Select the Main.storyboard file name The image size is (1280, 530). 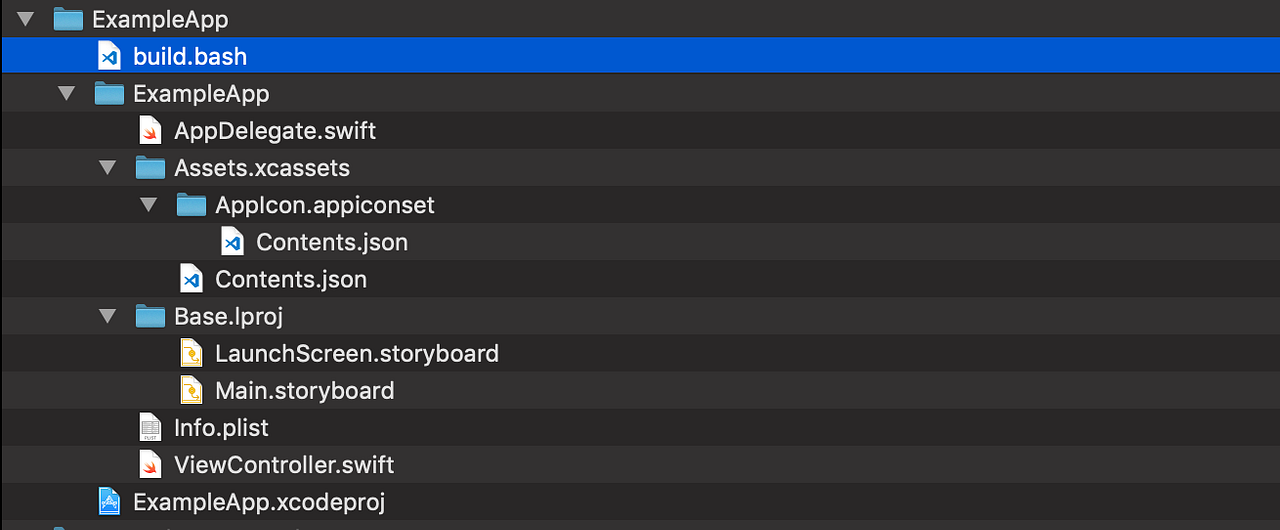coord(305,390)
